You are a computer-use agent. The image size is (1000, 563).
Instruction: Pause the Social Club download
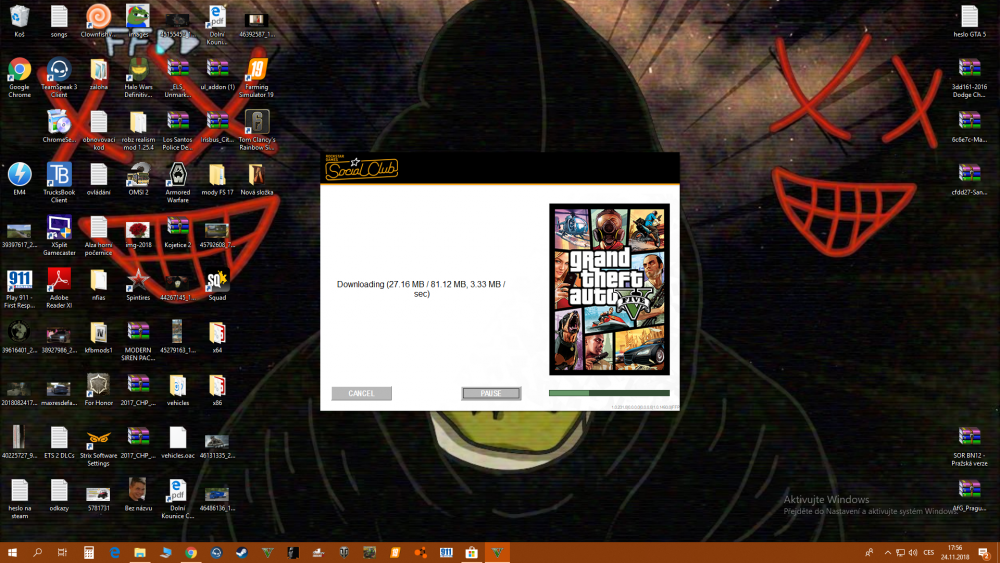tap(491, 393)
